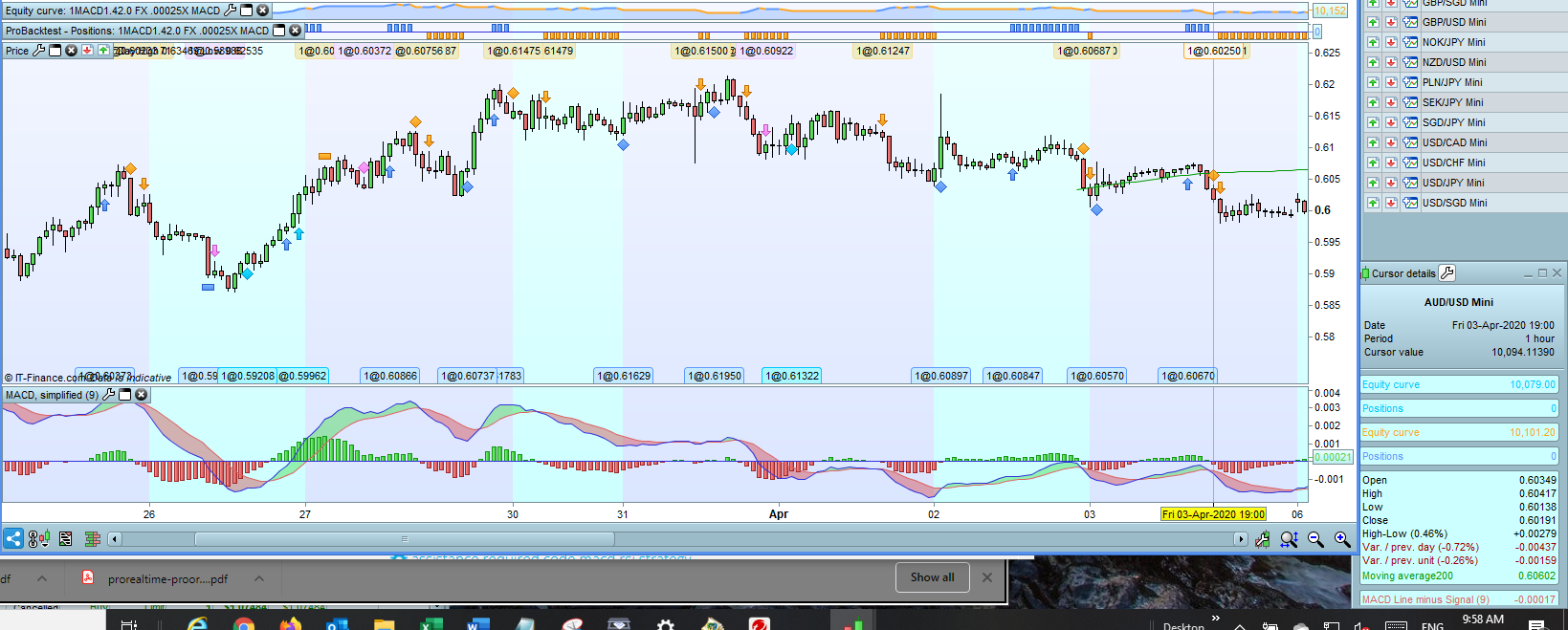Open Chrome from the taskbar
Image resolution: width=1568 pixels, height=630 pixels.
click(243, 624)
